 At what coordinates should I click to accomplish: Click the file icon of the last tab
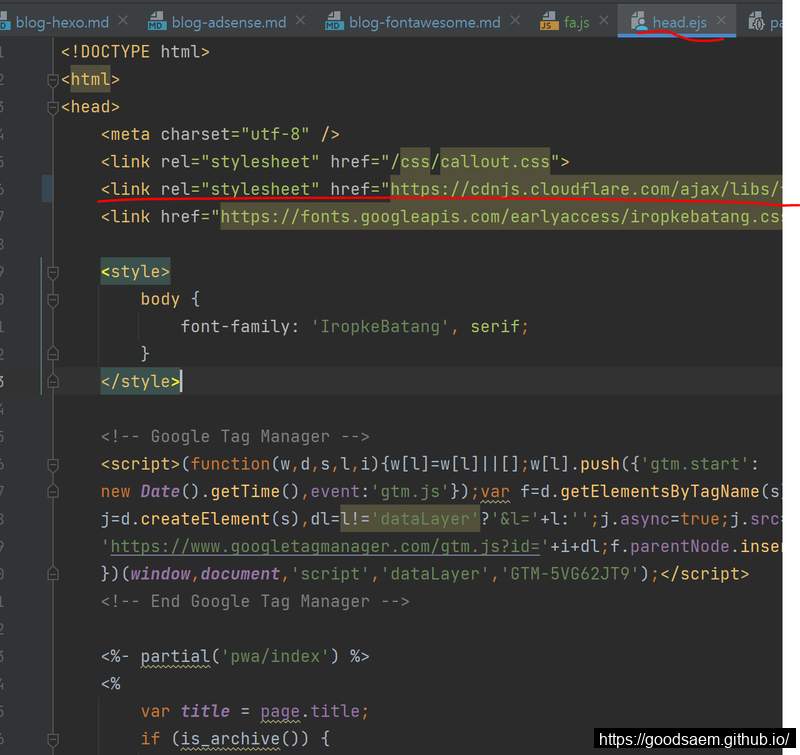point(756,21)
